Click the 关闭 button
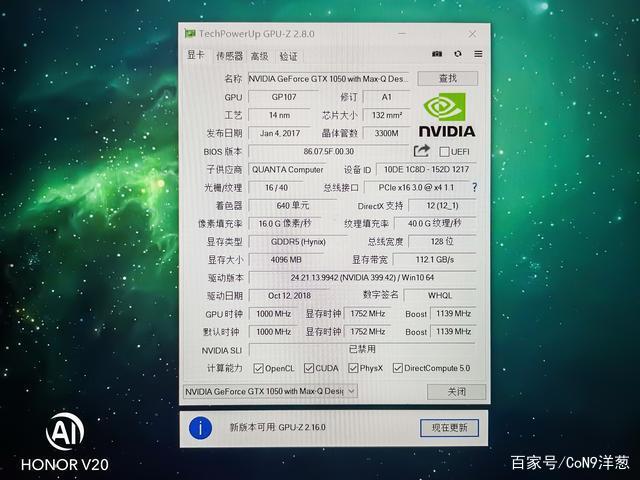The height and width of the screenshot is (480, 640). click(x=456, y=392)
